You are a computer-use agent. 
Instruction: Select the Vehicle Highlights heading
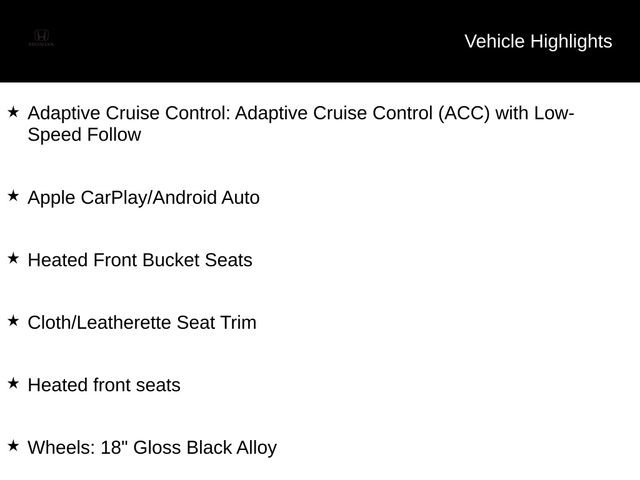[x=538, y=42]
